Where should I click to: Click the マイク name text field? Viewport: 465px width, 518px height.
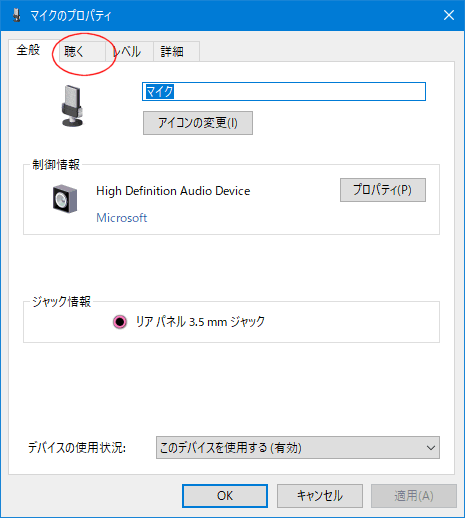284,91
